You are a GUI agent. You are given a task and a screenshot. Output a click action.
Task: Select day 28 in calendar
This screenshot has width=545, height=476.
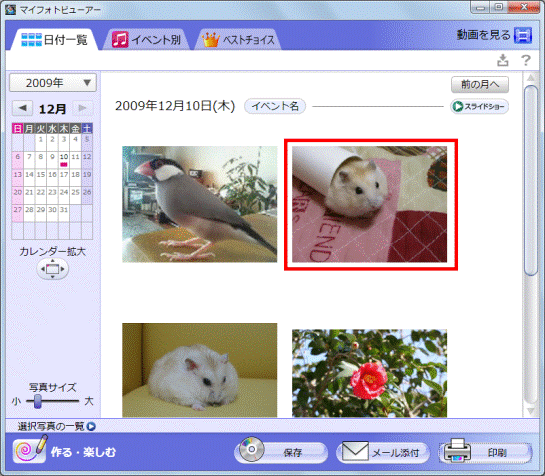(x=29, y=213)
